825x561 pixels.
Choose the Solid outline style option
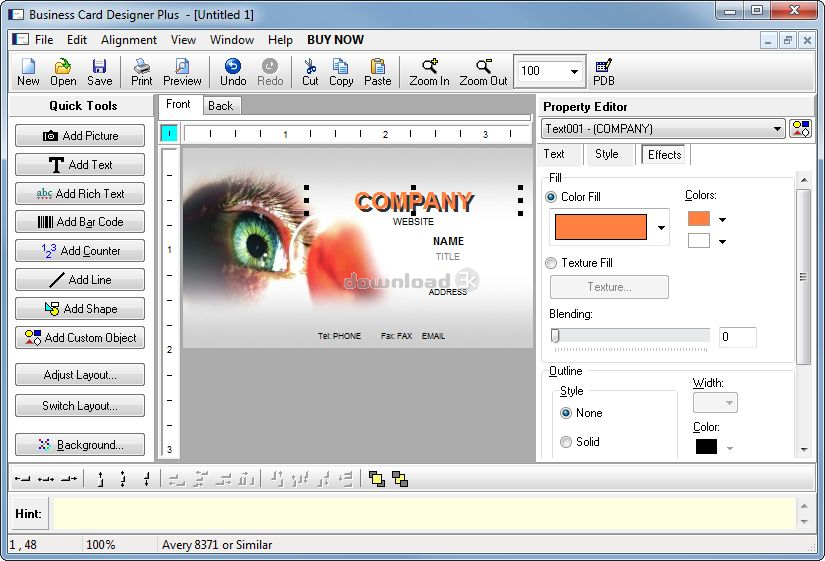[x=566, y=441]
